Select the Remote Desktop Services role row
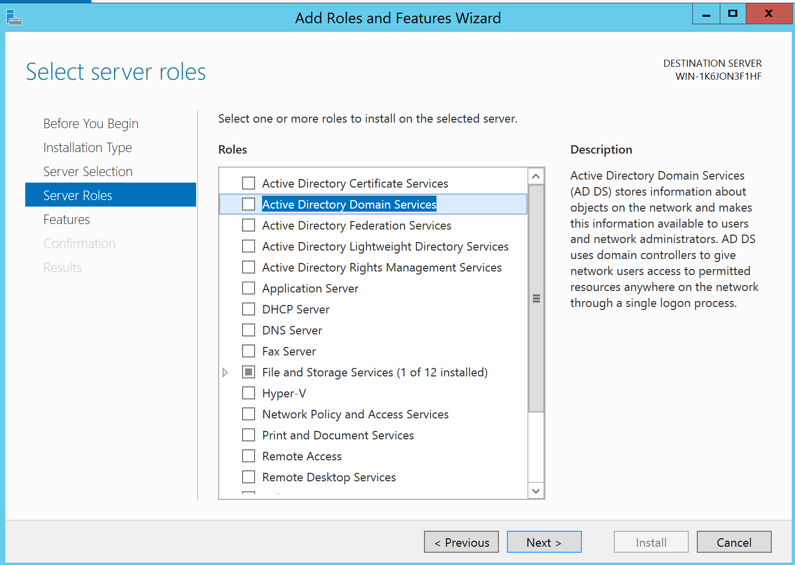The image size is (795, 565). pos(328,477)
